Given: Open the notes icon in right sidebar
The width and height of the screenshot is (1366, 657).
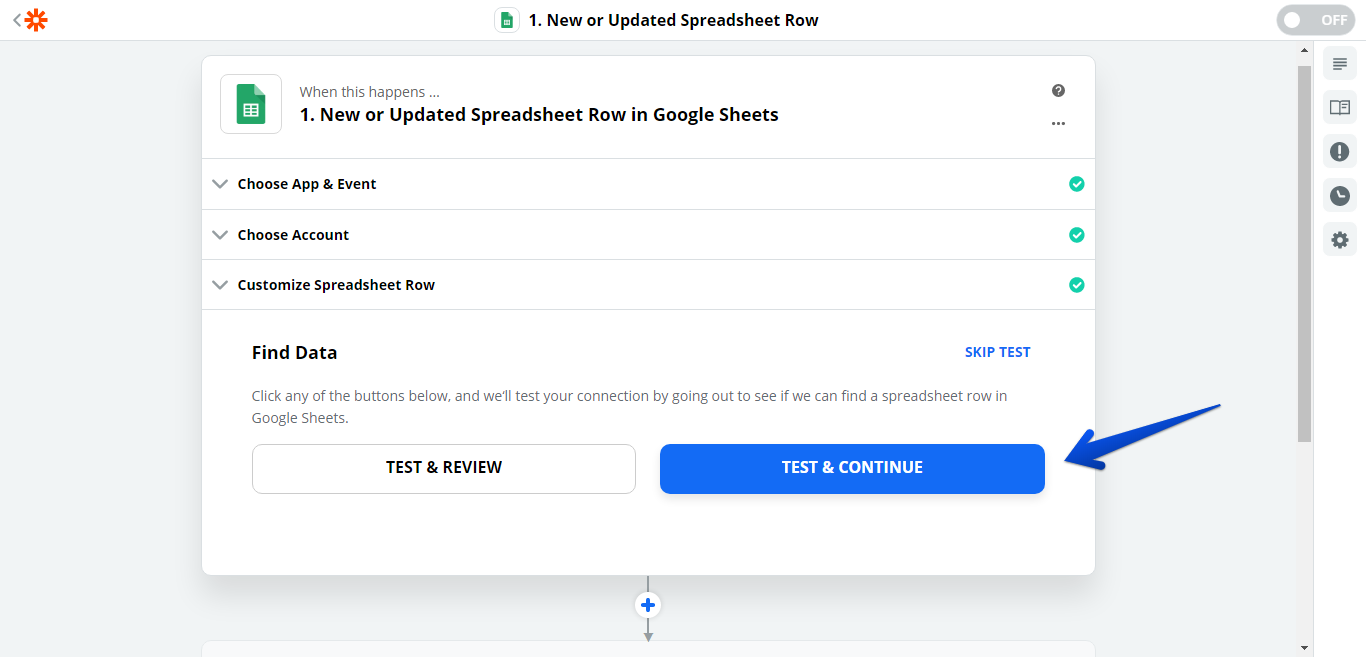Looking at the screenshot, I should coord(1339,64).
